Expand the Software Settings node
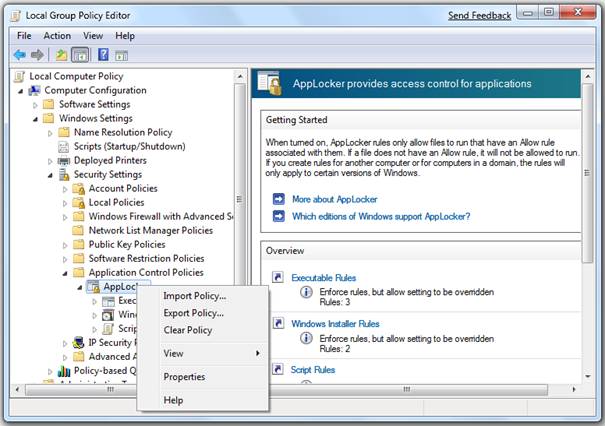The image size is (605, 426). click(35, 105)
